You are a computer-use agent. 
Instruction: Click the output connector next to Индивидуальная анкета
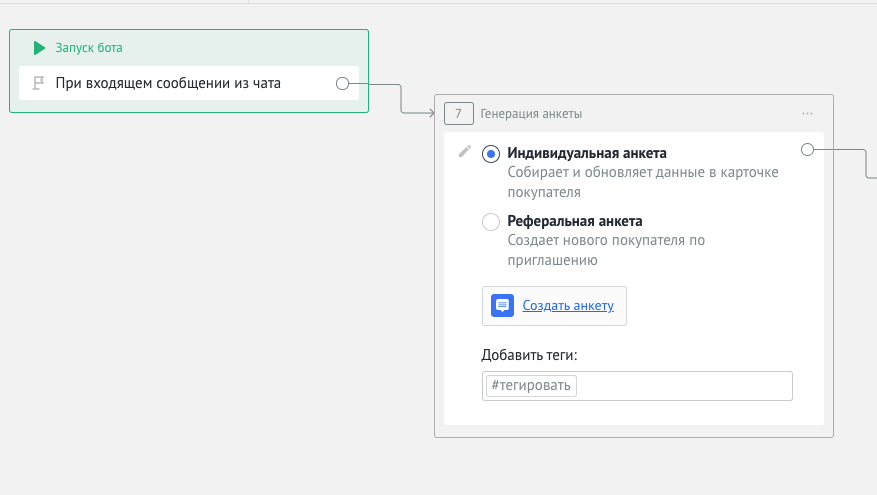point(808,150)
